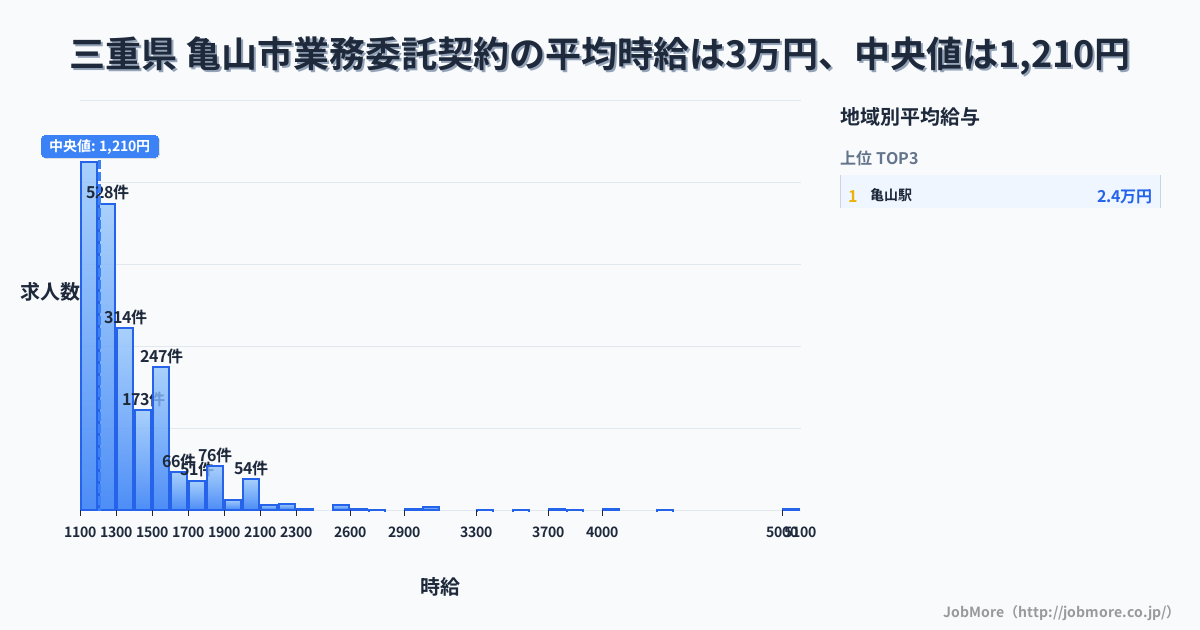The height and width of the screenshot is (630, 1200).
Task: Click the bar labeled 173件
Action: (143, 460)
